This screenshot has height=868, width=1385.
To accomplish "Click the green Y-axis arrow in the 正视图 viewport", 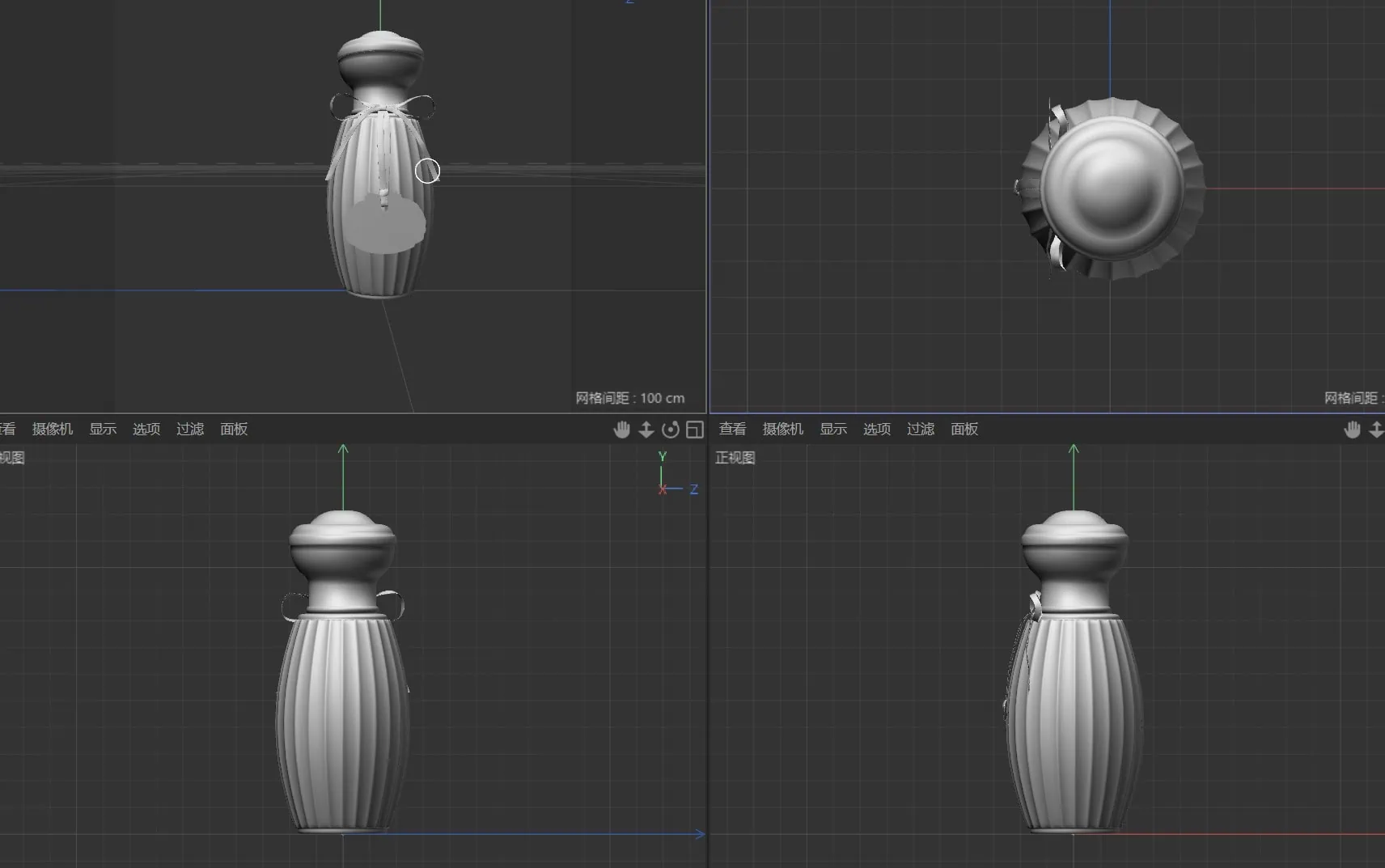I will point(1074,477).
